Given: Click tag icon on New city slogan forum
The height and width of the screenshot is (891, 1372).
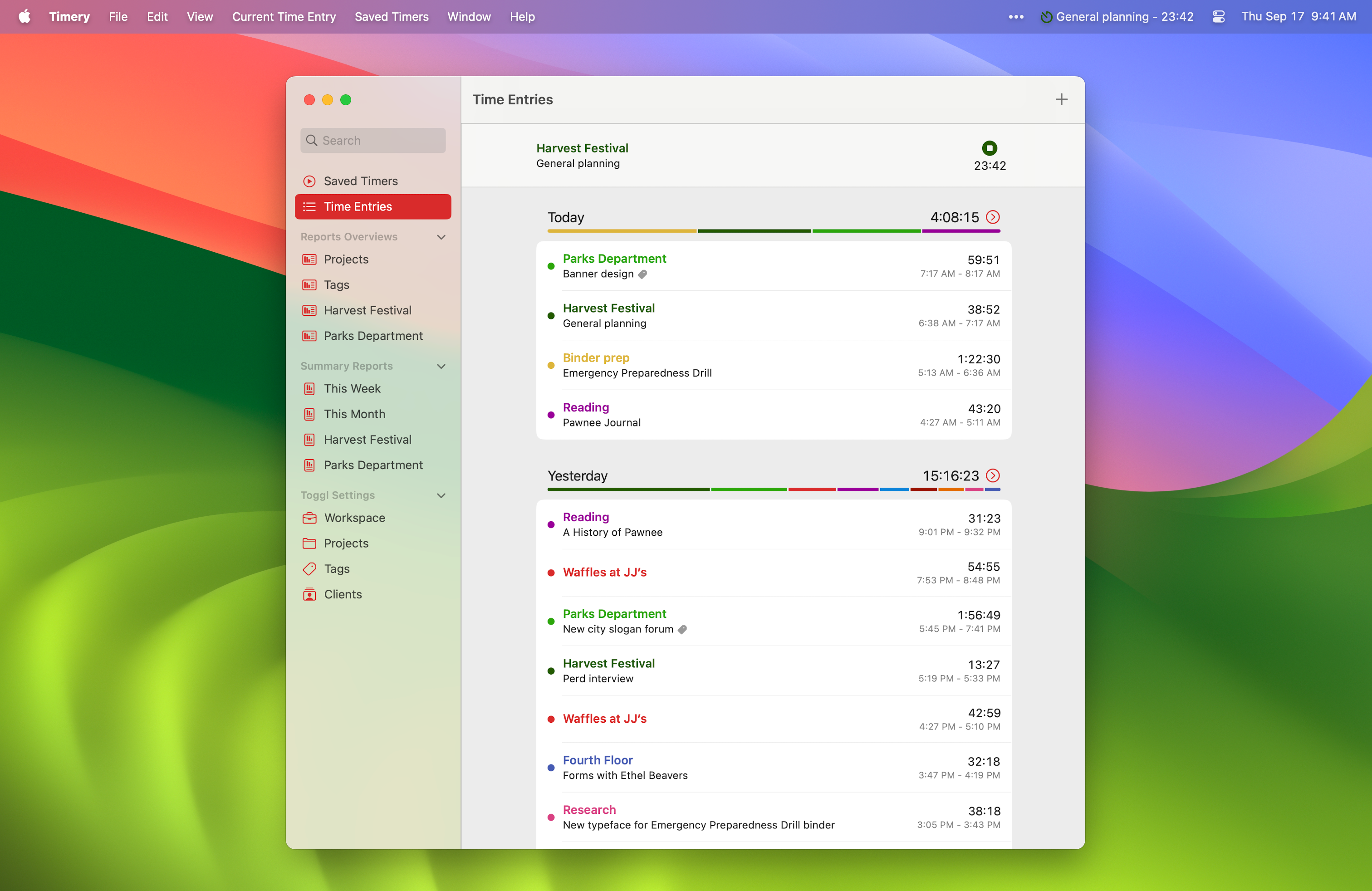Looking at the screenshot, I should [682, 629].
